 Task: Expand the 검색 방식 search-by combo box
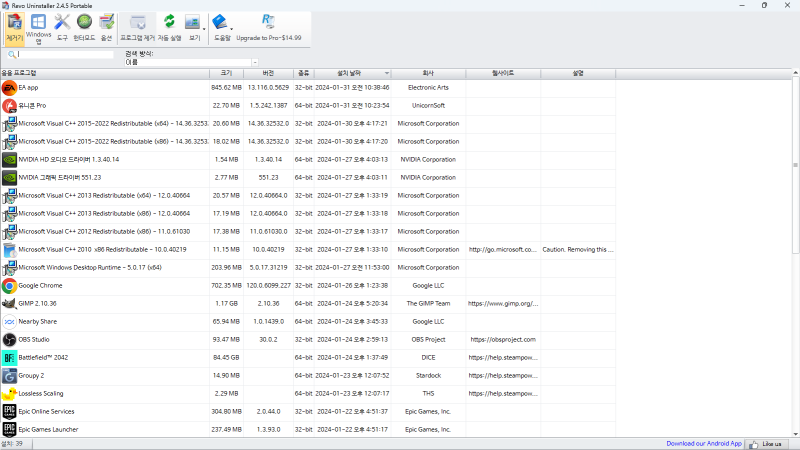(x=254, y=62)
